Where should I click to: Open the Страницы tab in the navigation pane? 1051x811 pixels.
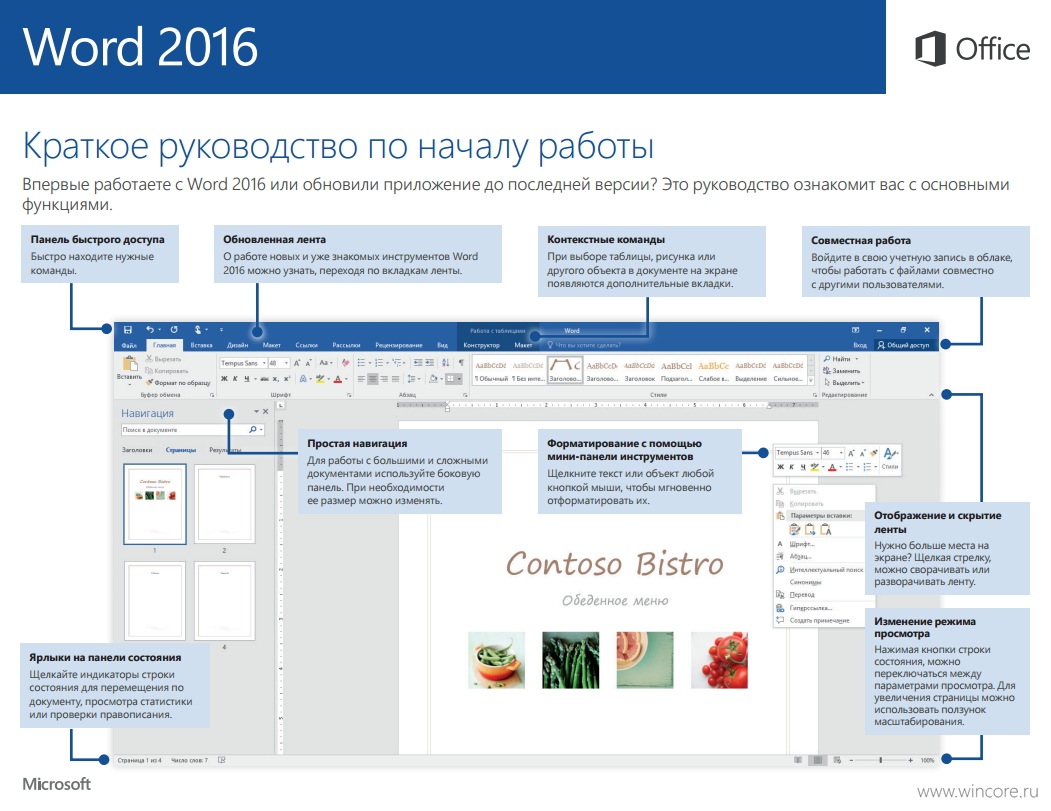[x=181, y=450]
